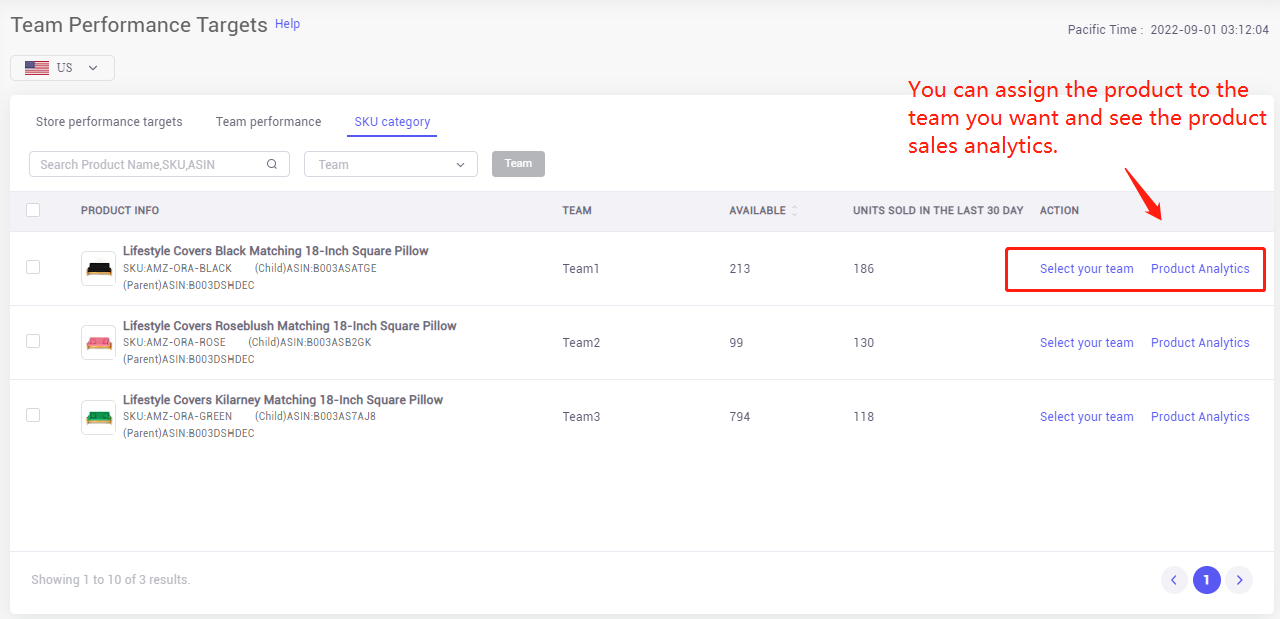Open black pillow product thumbnail

(x=98, y=269)
